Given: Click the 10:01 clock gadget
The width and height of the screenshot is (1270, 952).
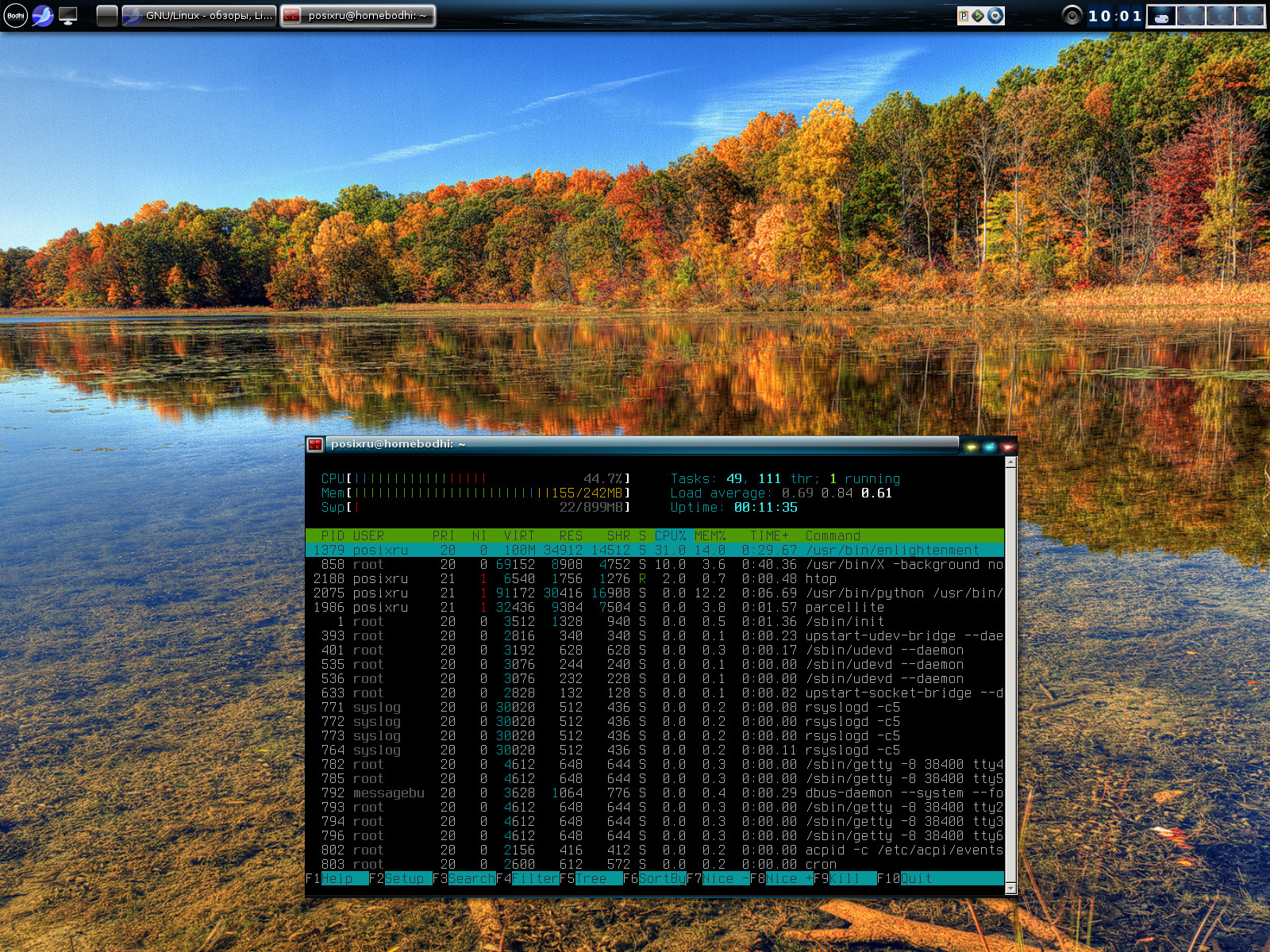Looking at the screenshot, I should [x=1114, y=16].
